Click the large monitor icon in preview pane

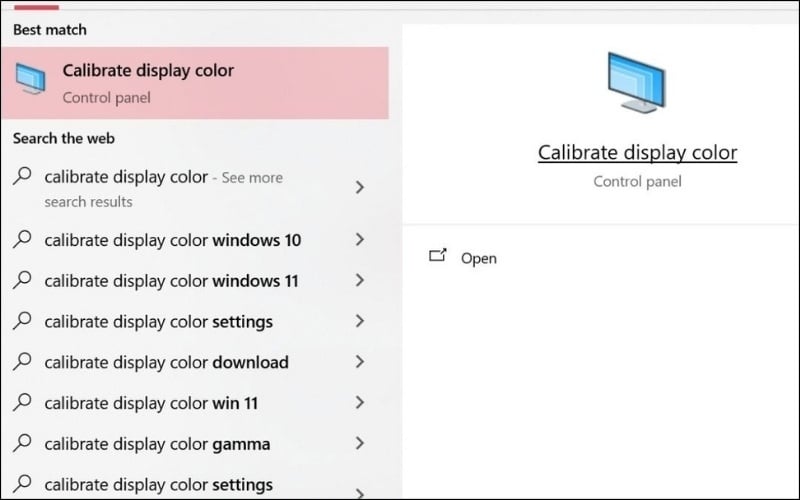coord(637,83)
